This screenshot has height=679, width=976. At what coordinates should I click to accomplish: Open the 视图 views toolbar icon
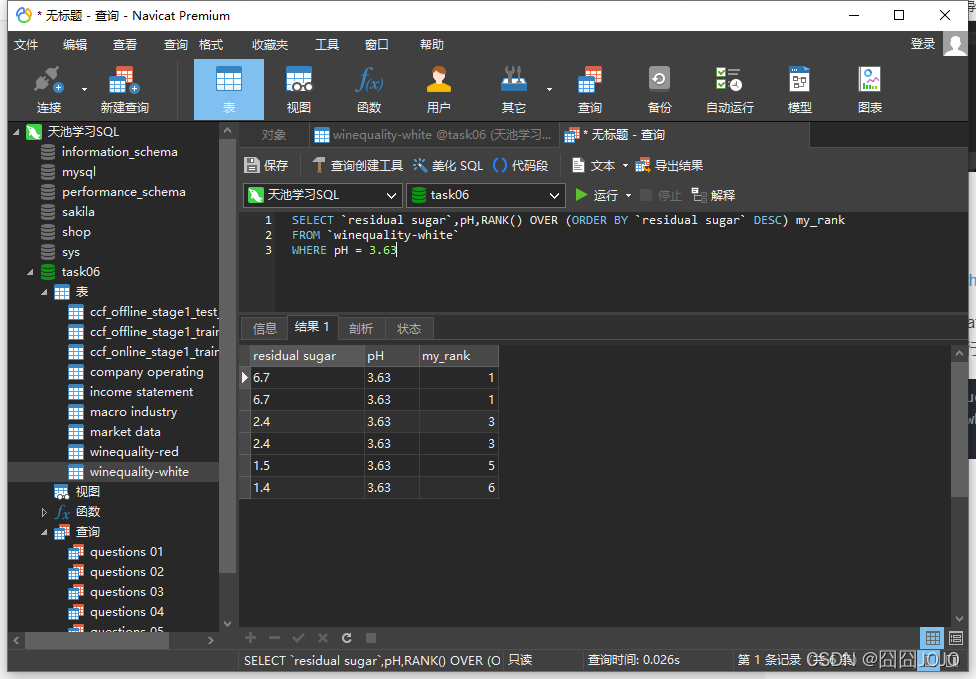coord(299,90)
